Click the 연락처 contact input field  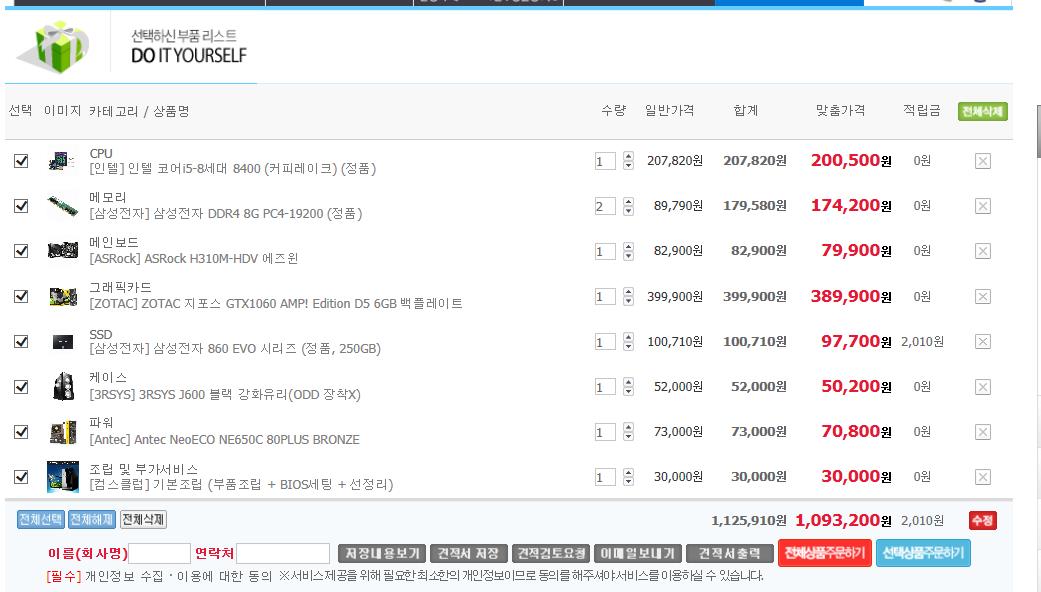coord(283,554)
